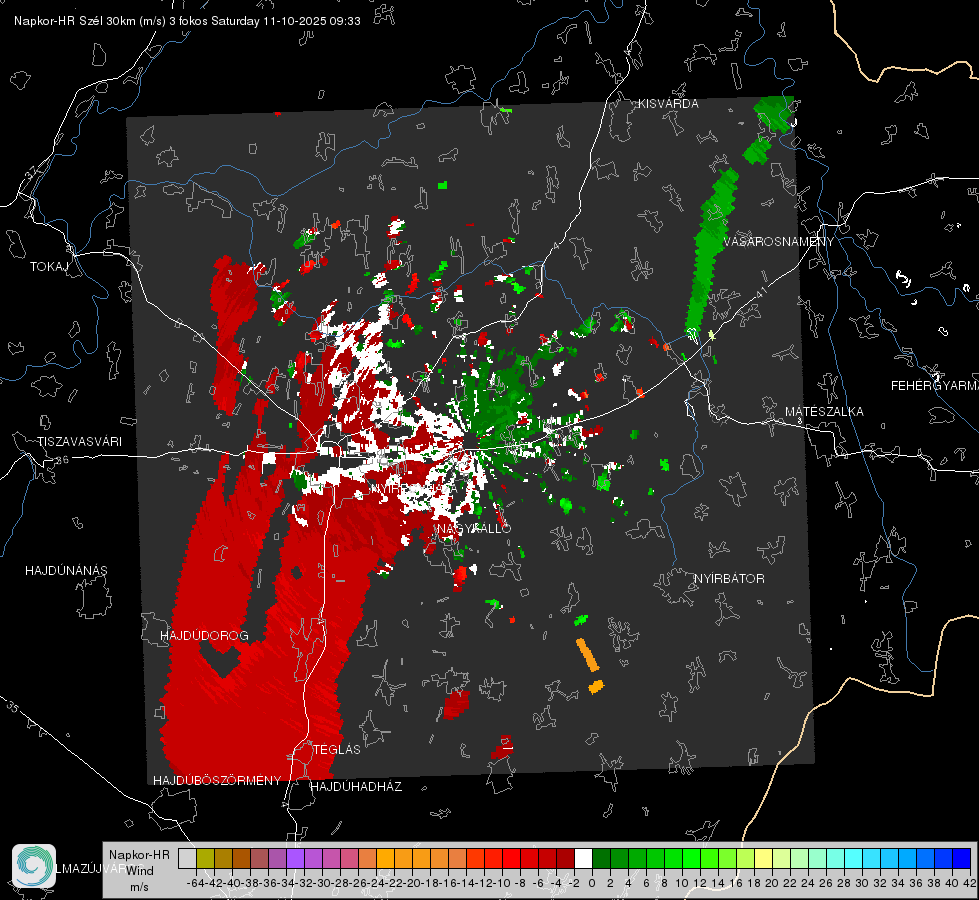Select the TISZAVASVÁRI label
Viewport: 979px width, 900px height.
[x=79, y=442]
